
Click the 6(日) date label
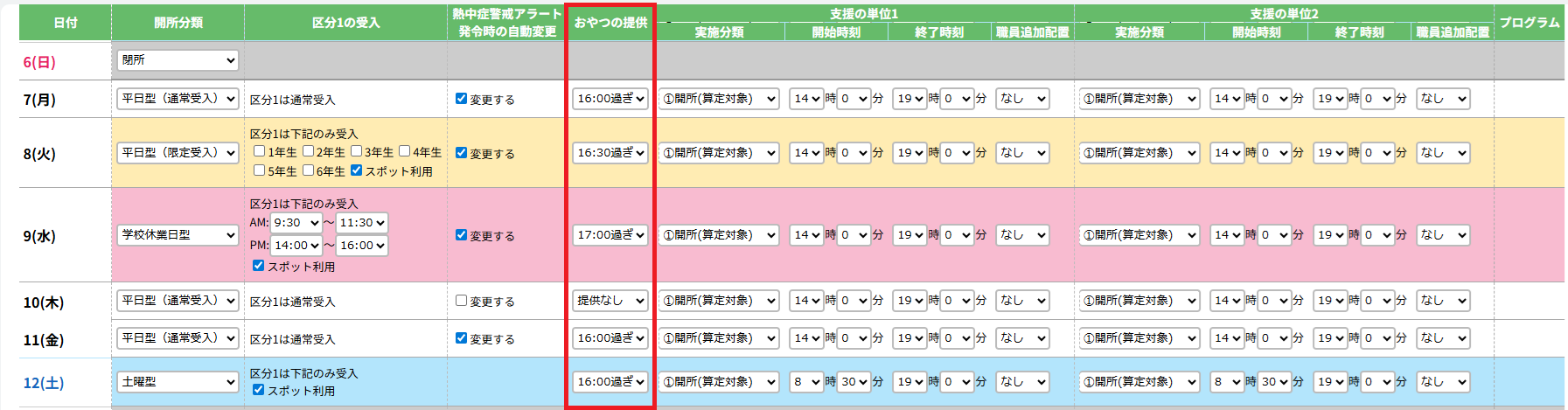pyautogui.click(x=39, y=62)
